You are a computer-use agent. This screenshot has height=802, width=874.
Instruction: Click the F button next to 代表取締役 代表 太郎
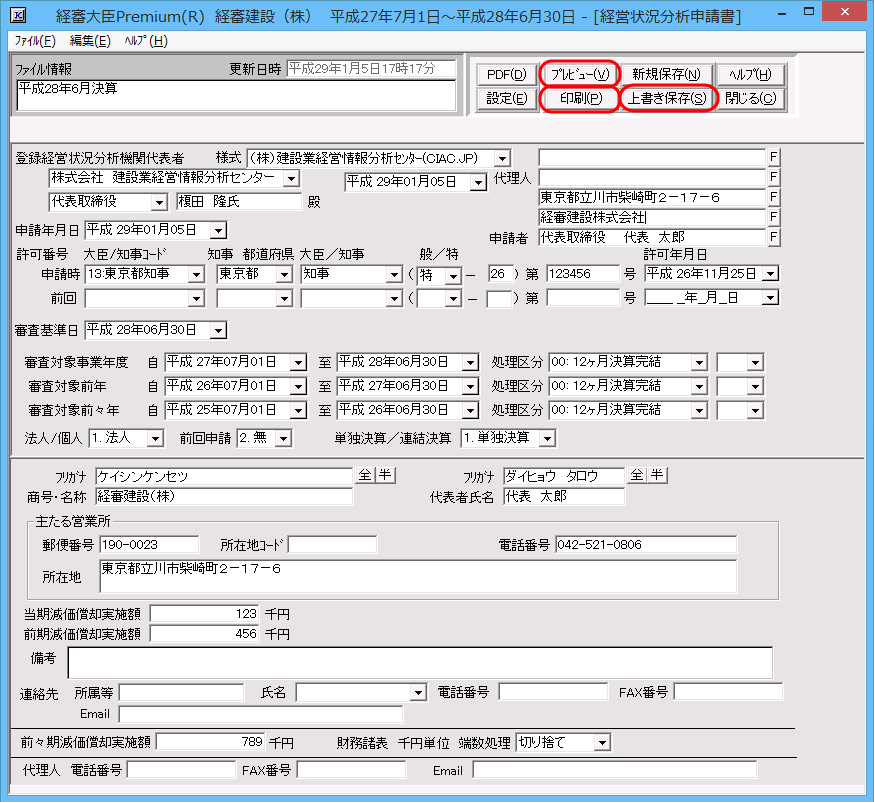pos(773,237)
